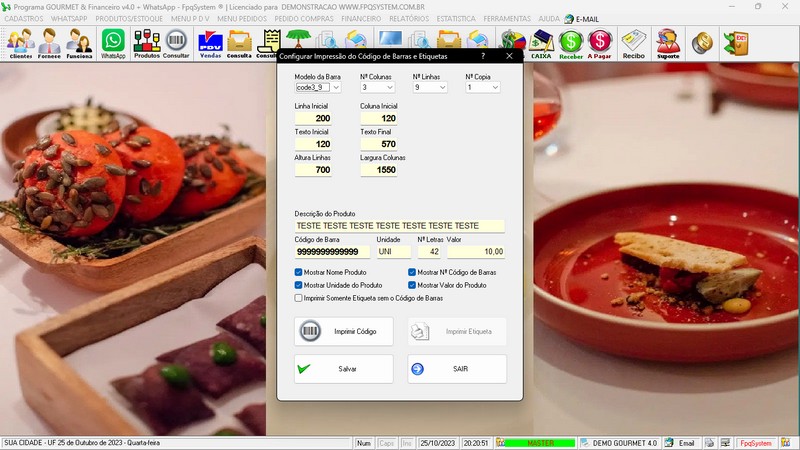
Task: Uncheck Mostrar Nº Código de Barras
Action: pyautogui.click(x=412, y=272)
